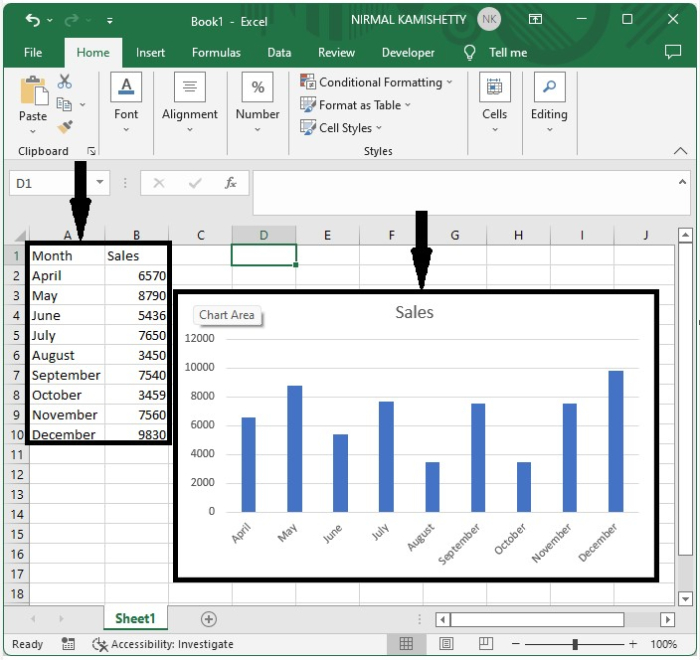Click vertical scrollbar up arrow

coord(685,235)
